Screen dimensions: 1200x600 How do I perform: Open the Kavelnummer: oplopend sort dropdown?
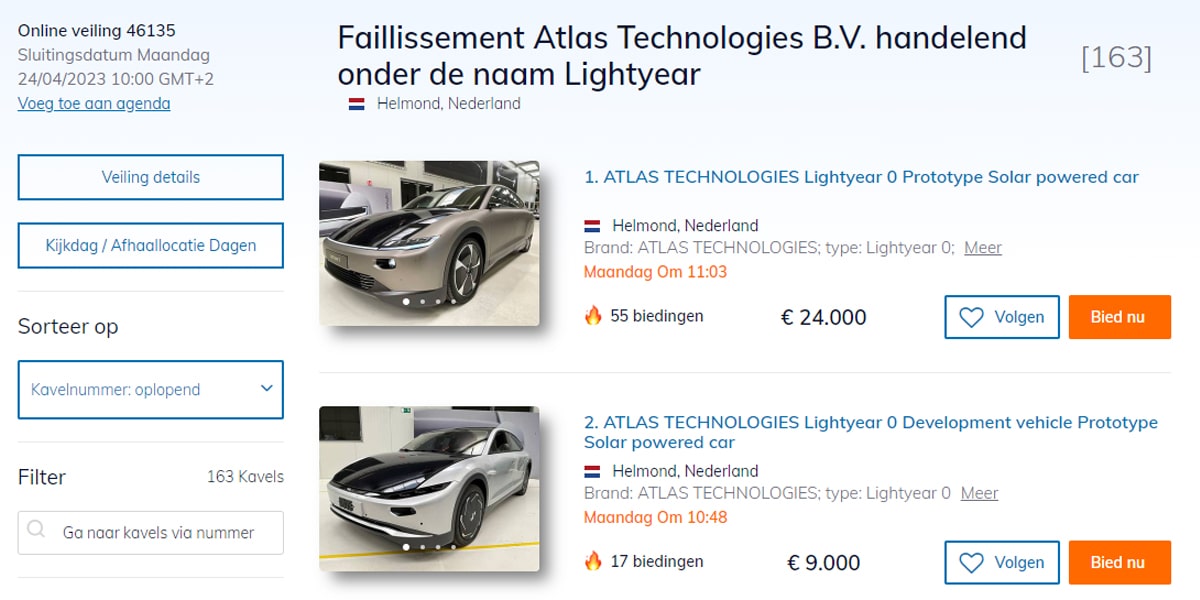[150, 389]
